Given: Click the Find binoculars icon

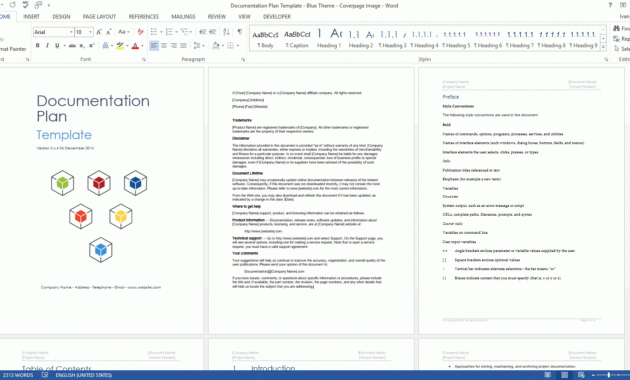Looking at the screenshot, I should tap(616, 28).
